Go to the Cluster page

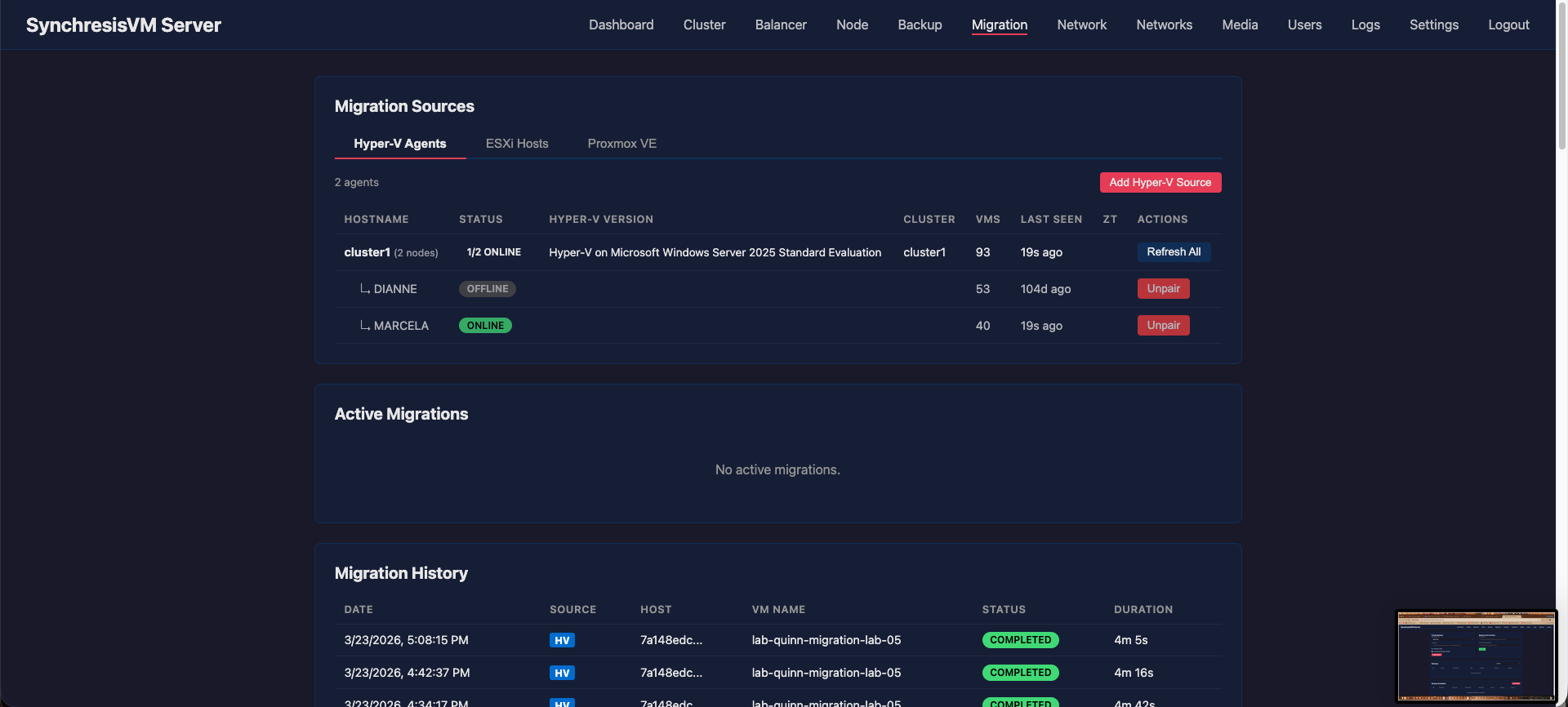pos(704,24)
